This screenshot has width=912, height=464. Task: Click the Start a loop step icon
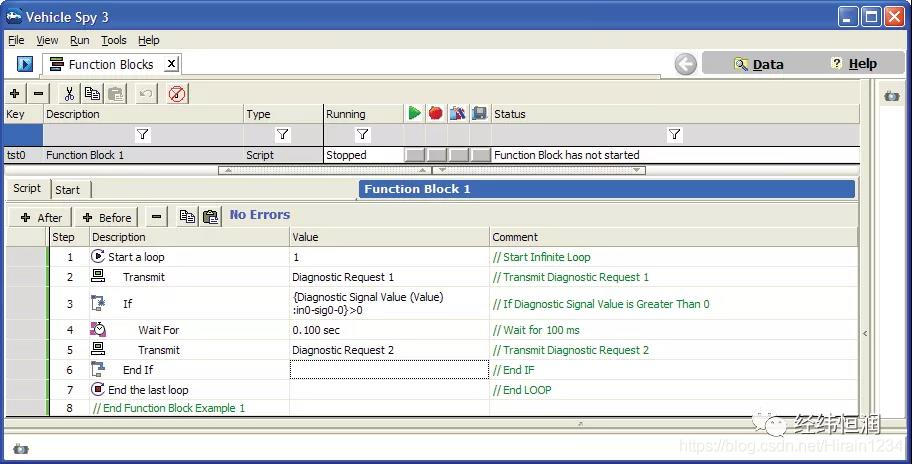[98, 256]
